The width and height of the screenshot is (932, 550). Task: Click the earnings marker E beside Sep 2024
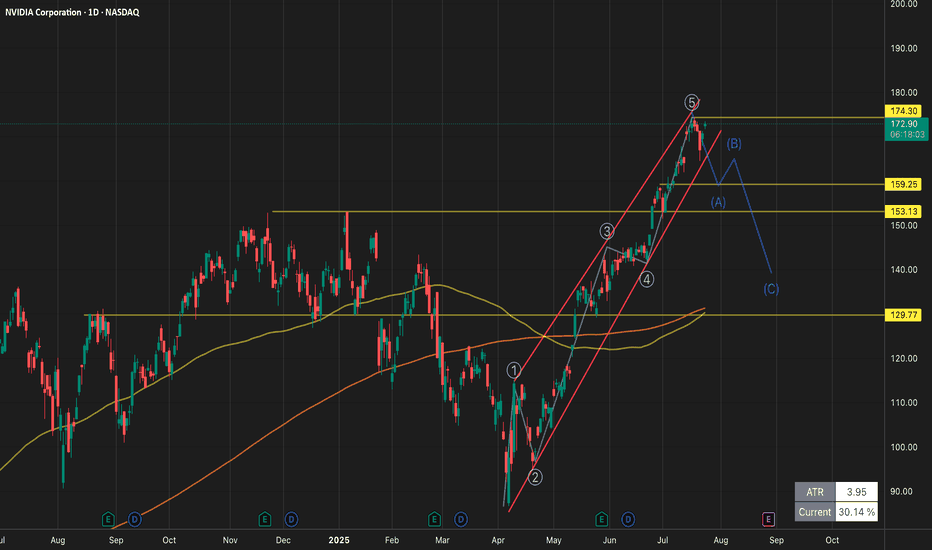tap(108, 520)
